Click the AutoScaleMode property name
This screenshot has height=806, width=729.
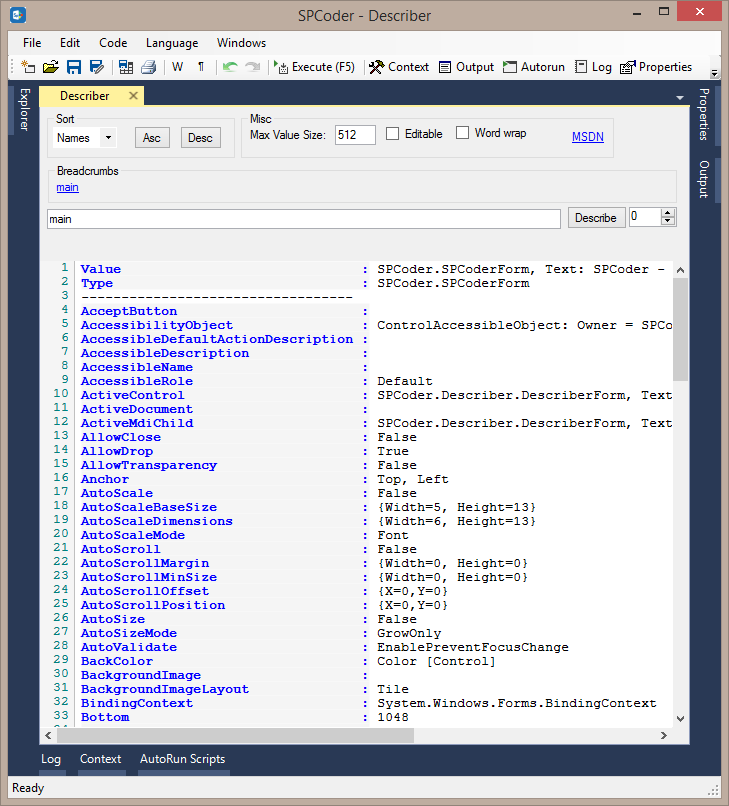[133, 535]
